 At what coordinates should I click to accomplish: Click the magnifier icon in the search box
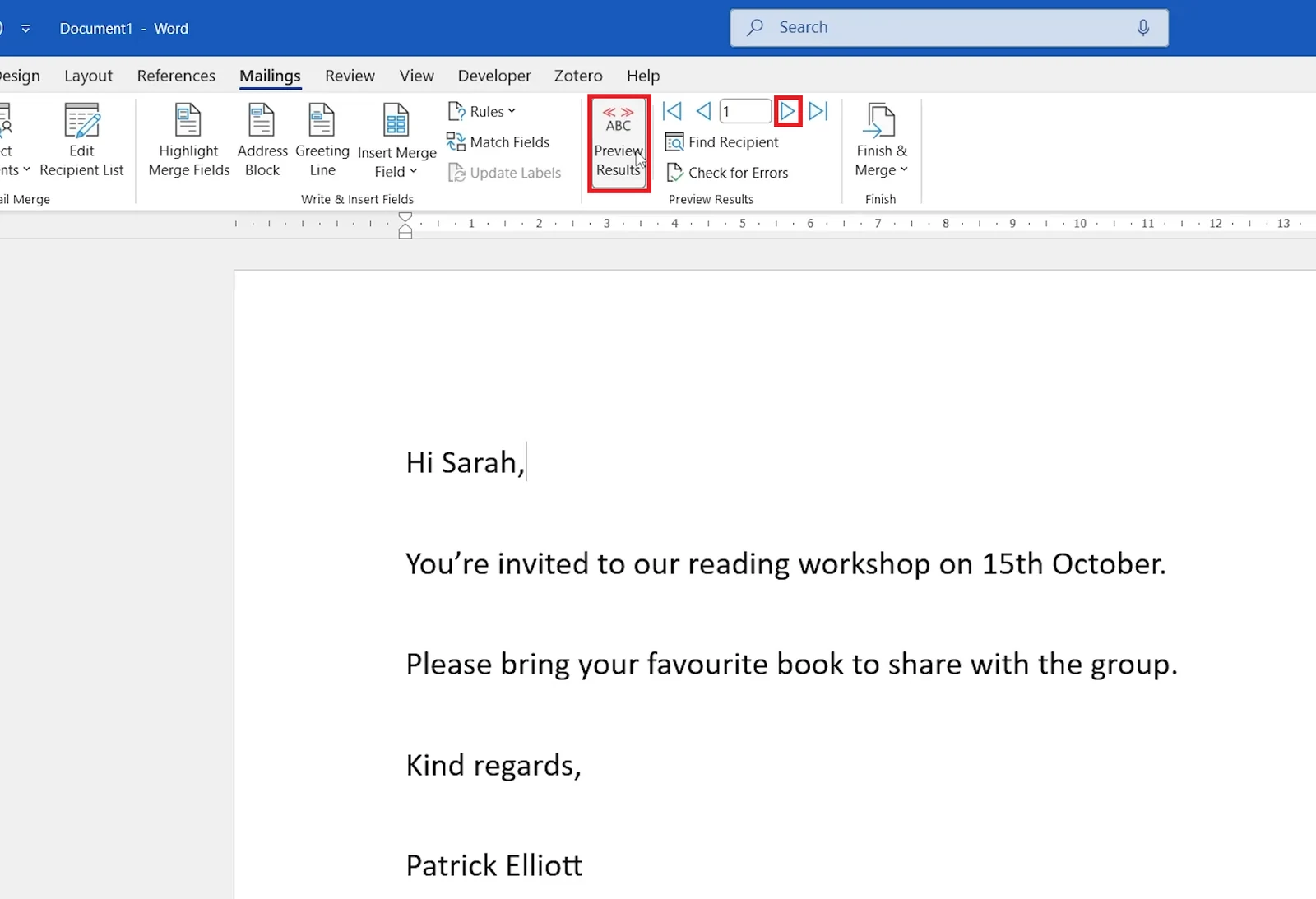755,28
